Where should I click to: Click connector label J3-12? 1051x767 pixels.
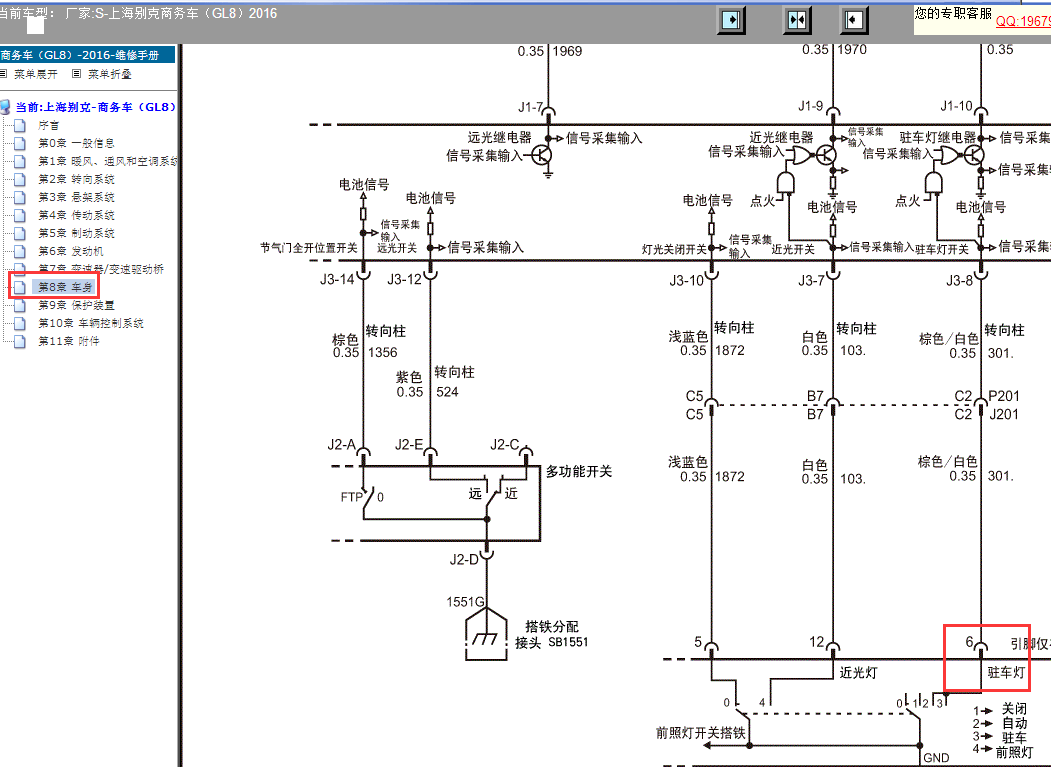point(404,279)
